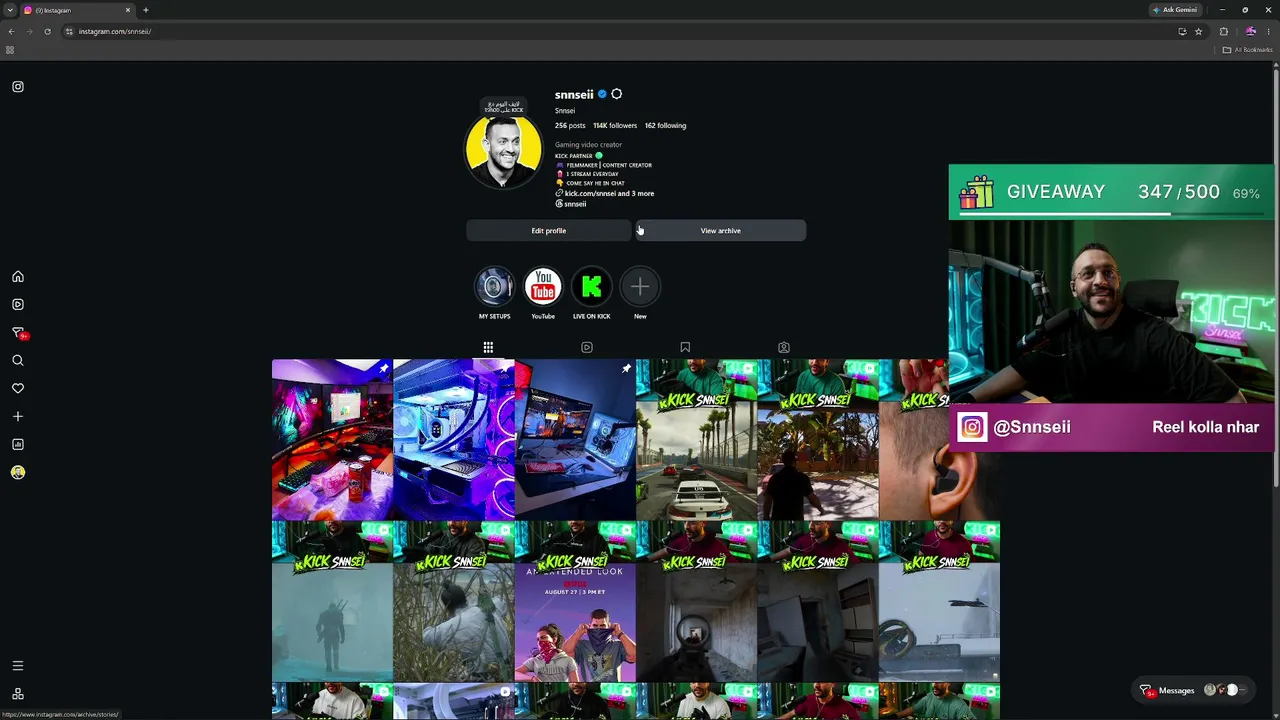Open the Chrome profile avatar
The width and height of the screenshot is (1280, 720).
point(1250,32)
